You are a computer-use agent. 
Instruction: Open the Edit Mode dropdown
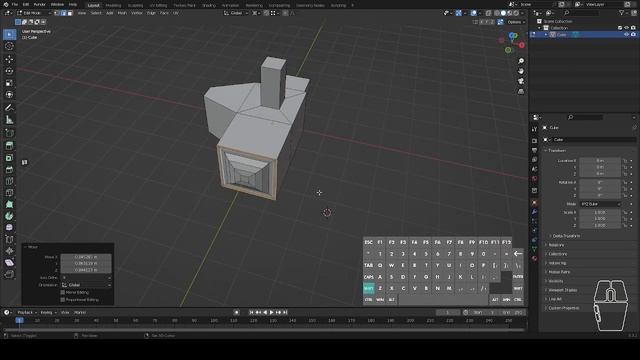pyautogui.click(x=33, y=13)
